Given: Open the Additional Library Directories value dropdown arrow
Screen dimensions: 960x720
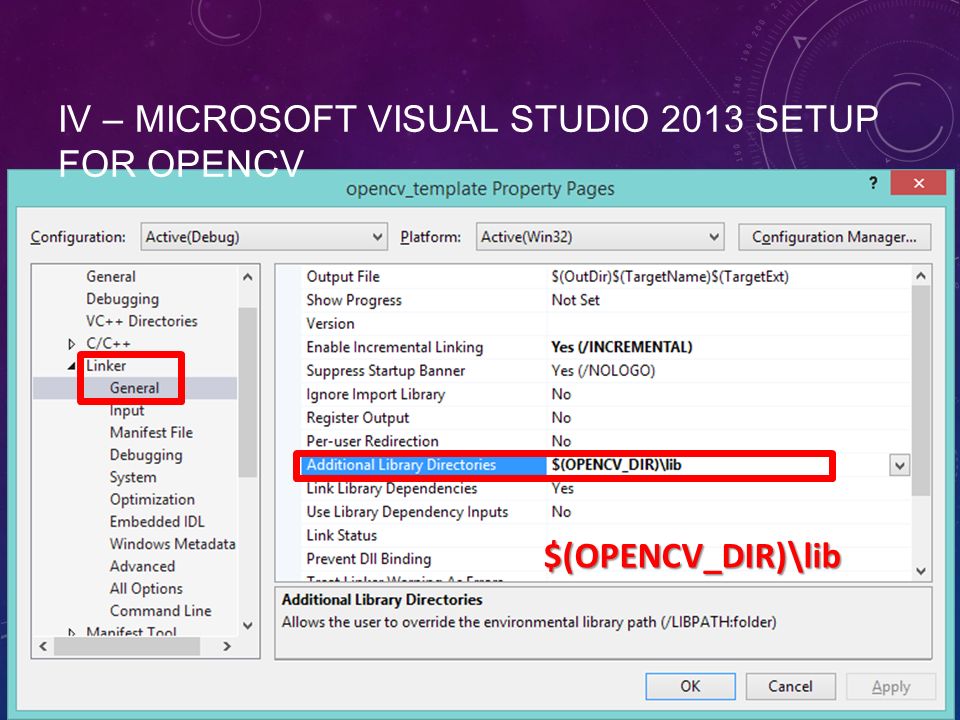Looking at the screenshot, I should point(899,465).
